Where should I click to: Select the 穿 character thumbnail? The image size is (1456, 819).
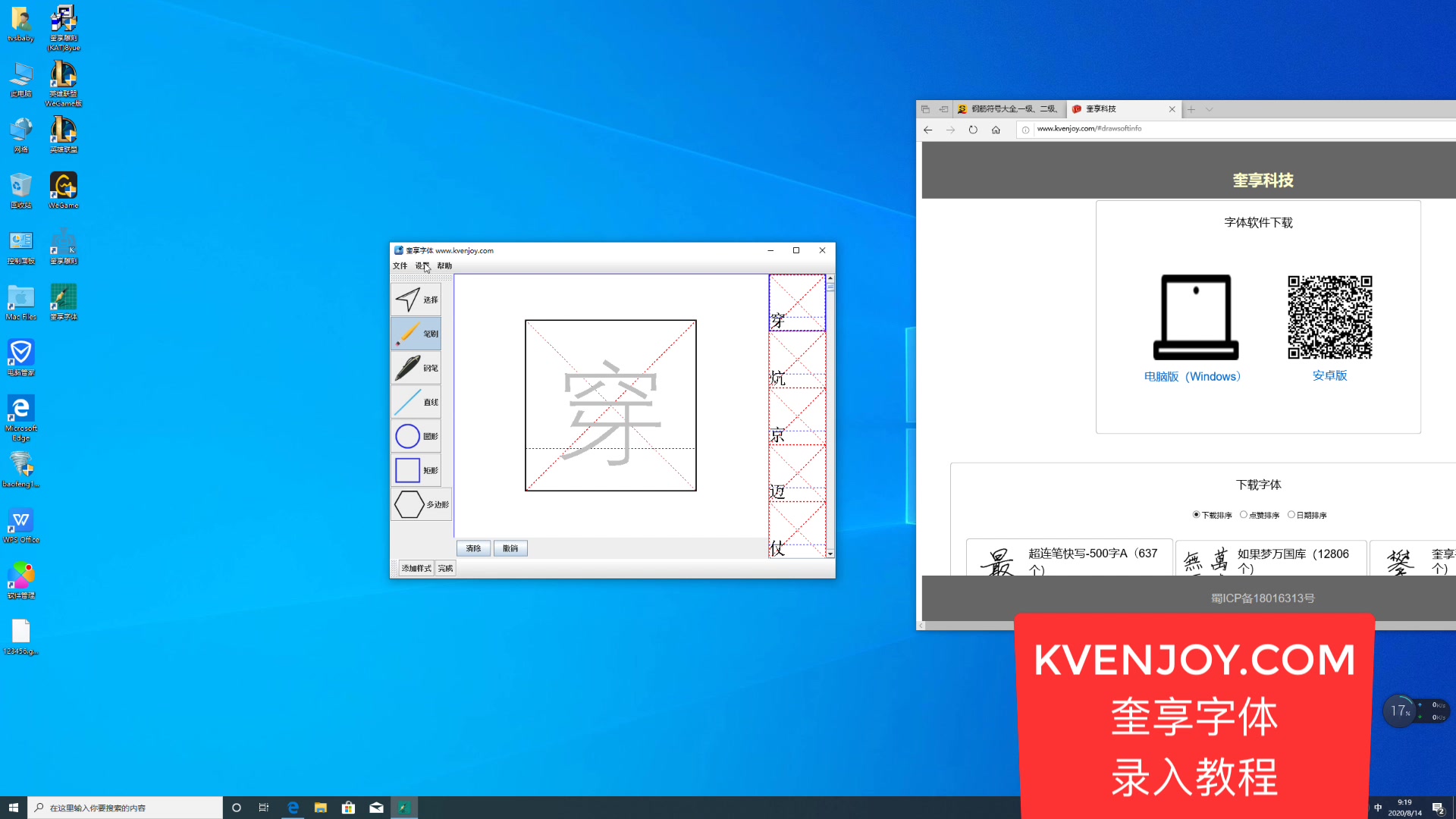coord(797,303)
